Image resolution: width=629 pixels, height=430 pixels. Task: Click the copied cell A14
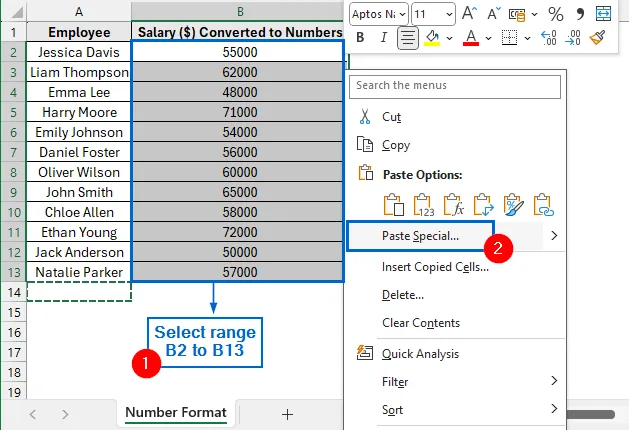pos(79,292)
